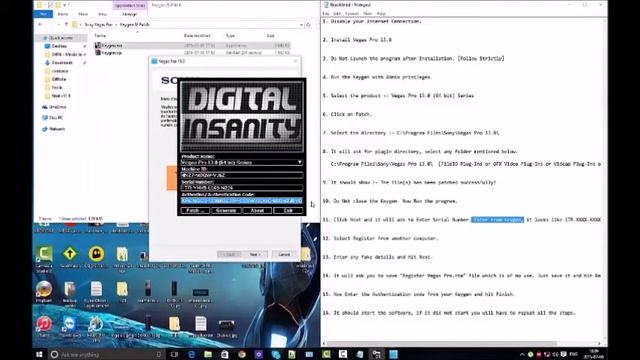Click the Activation Code field in the keygen
640x360 pixels.
tap(242, 200)
